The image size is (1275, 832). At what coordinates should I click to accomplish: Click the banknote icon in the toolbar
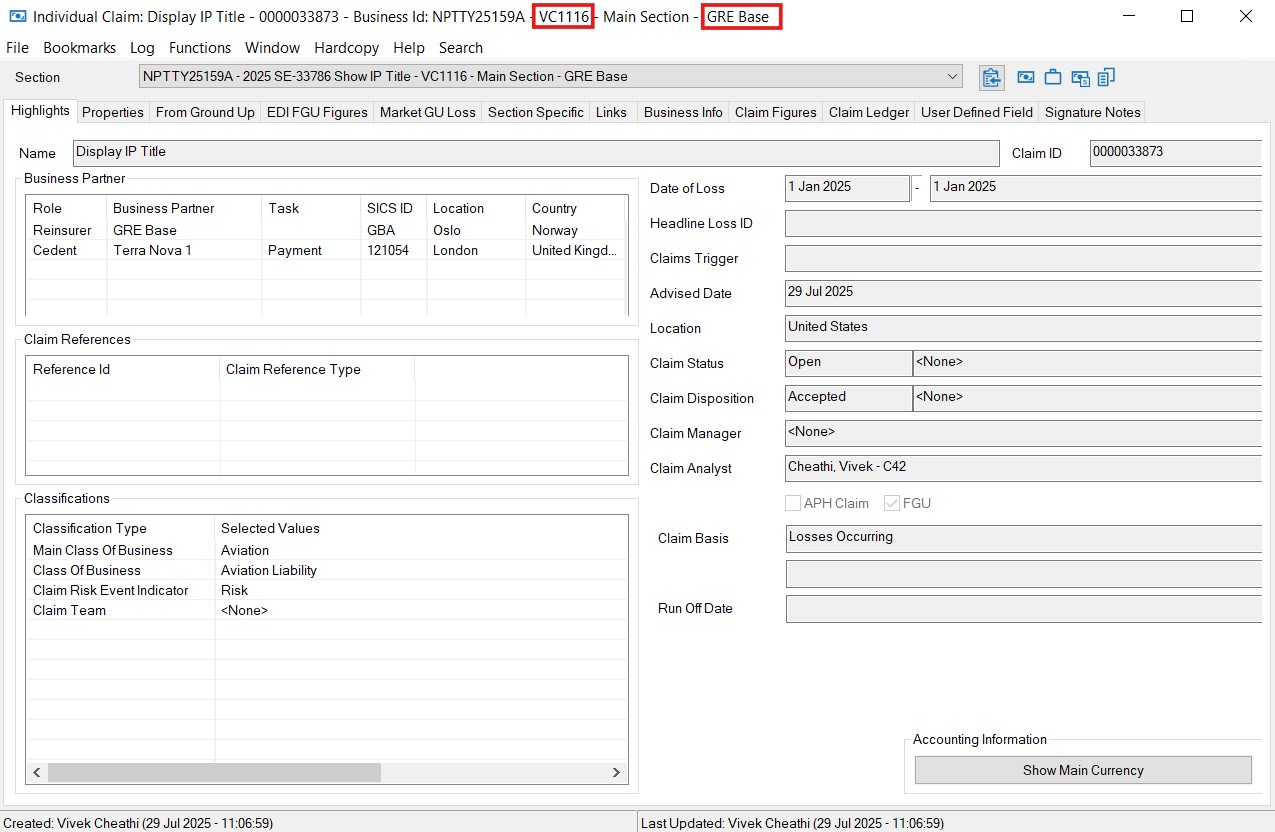[1025, 77]
